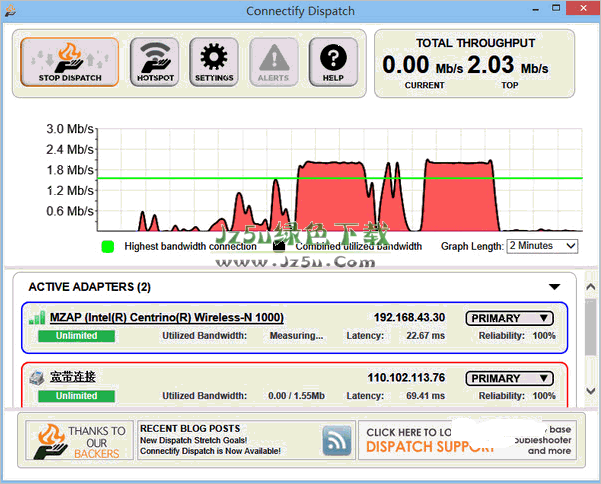Screen dimensions: 601x484
Task: Click the MZAP Reliability 100% value
Action: tap(544, 336)
